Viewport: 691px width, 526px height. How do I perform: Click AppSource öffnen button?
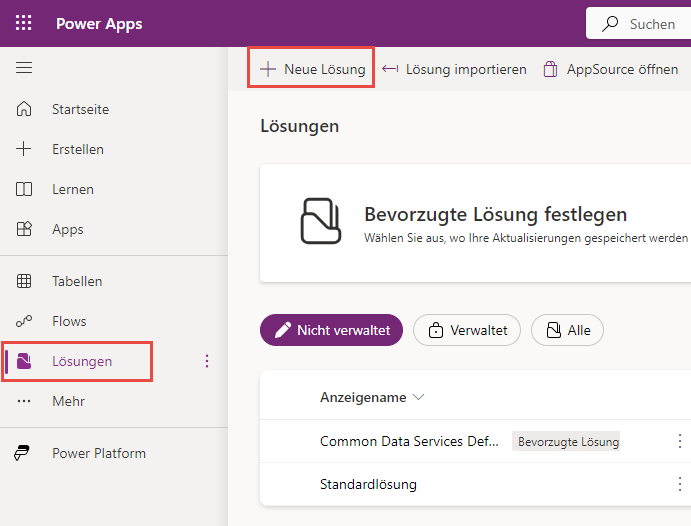[611, 69]
